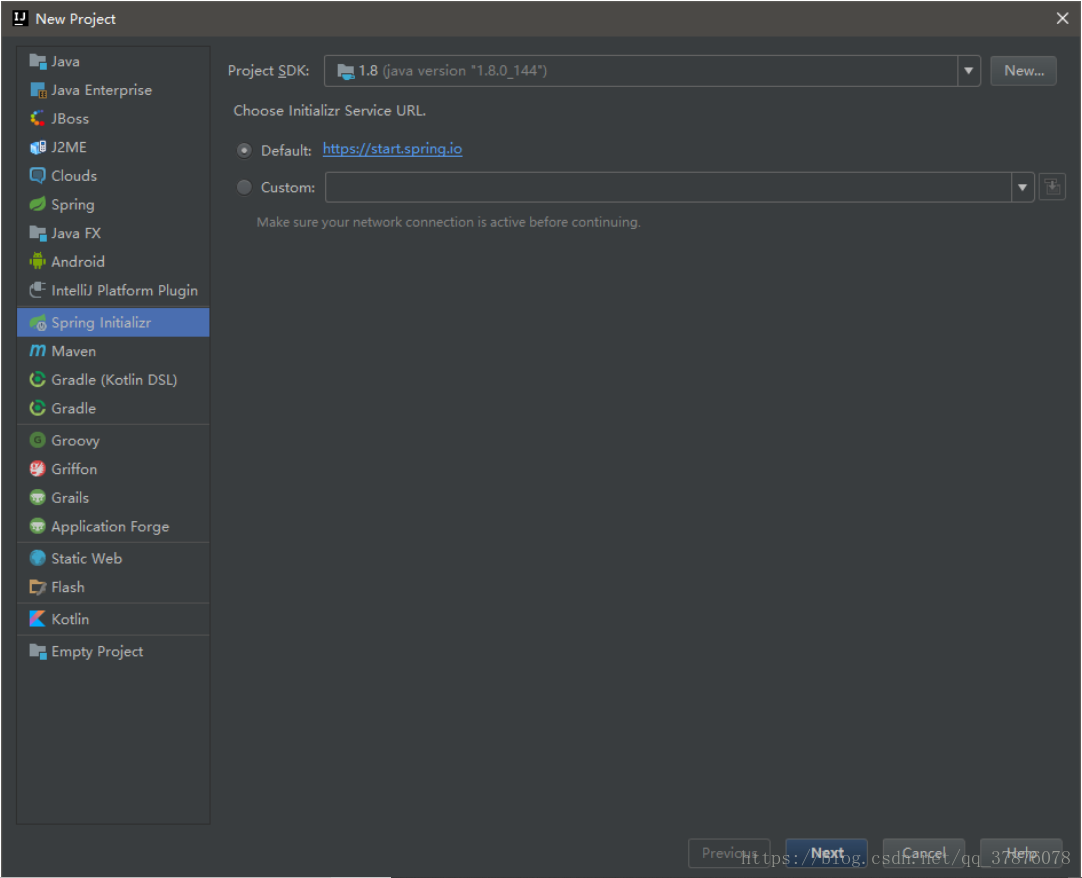
Task: Click the SDK folder icon in combo box
Action: click(x=345, y=70)
